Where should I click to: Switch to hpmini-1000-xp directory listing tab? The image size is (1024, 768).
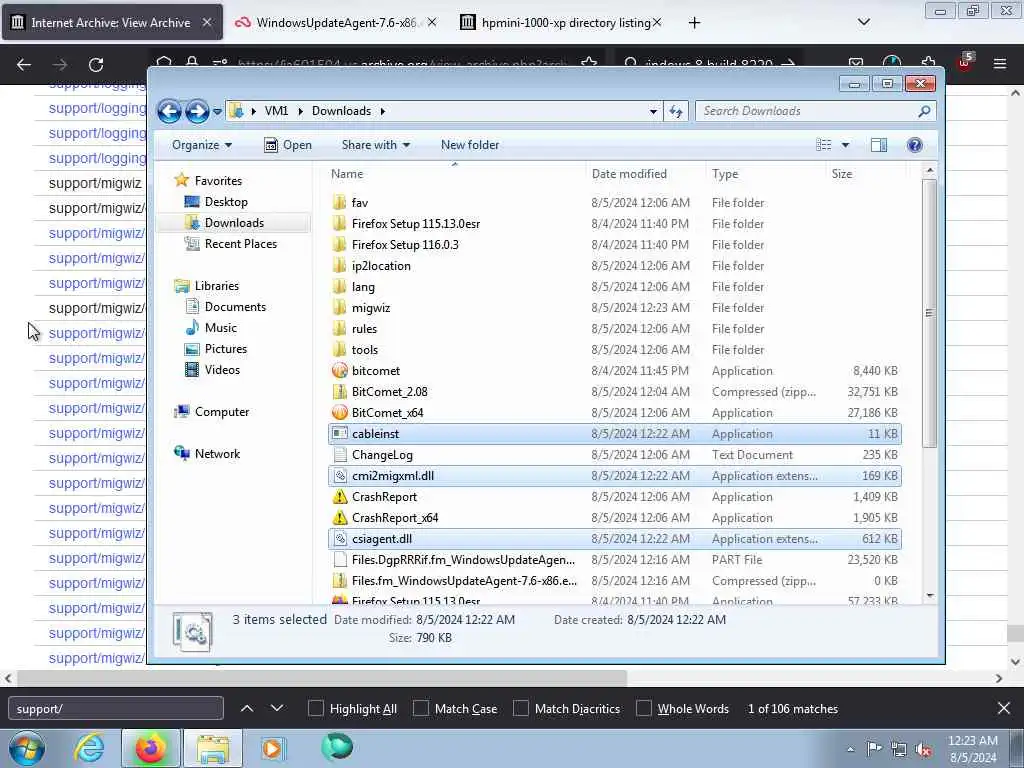(562, 22)
